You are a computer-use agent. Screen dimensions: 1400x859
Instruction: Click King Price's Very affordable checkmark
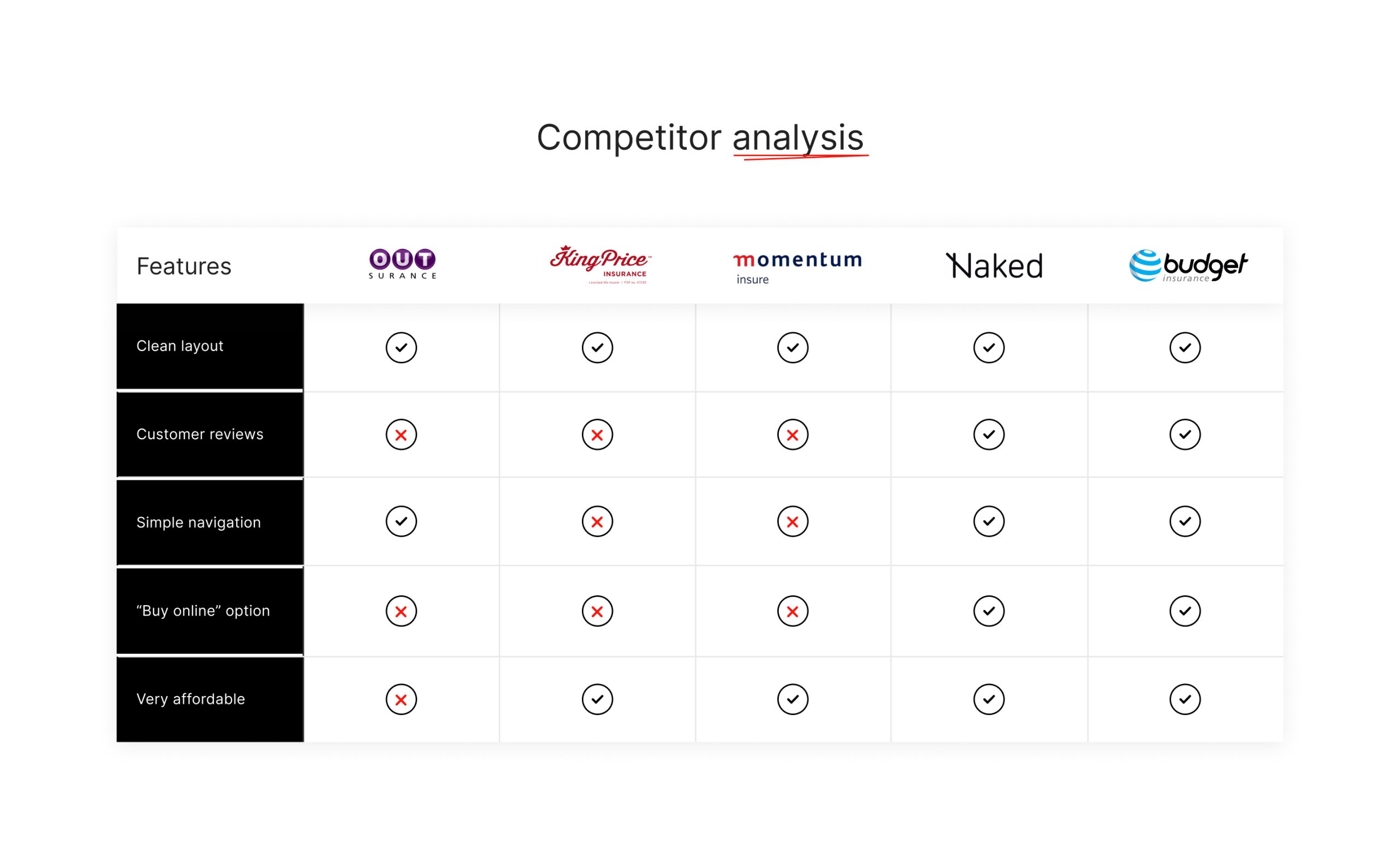[597, 699]
